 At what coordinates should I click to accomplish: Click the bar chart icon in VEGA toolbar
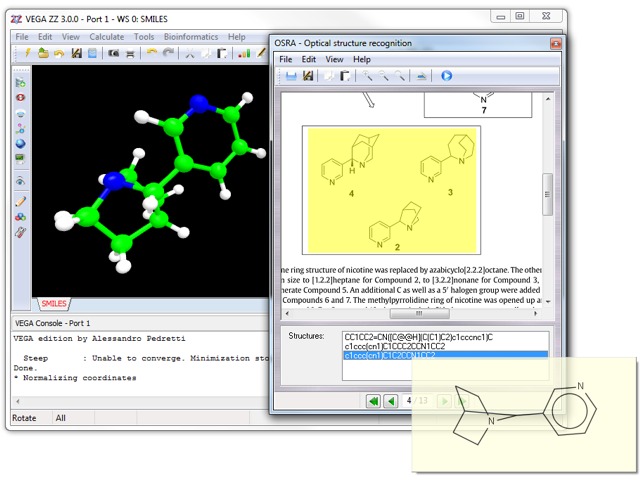click(244, 53)
